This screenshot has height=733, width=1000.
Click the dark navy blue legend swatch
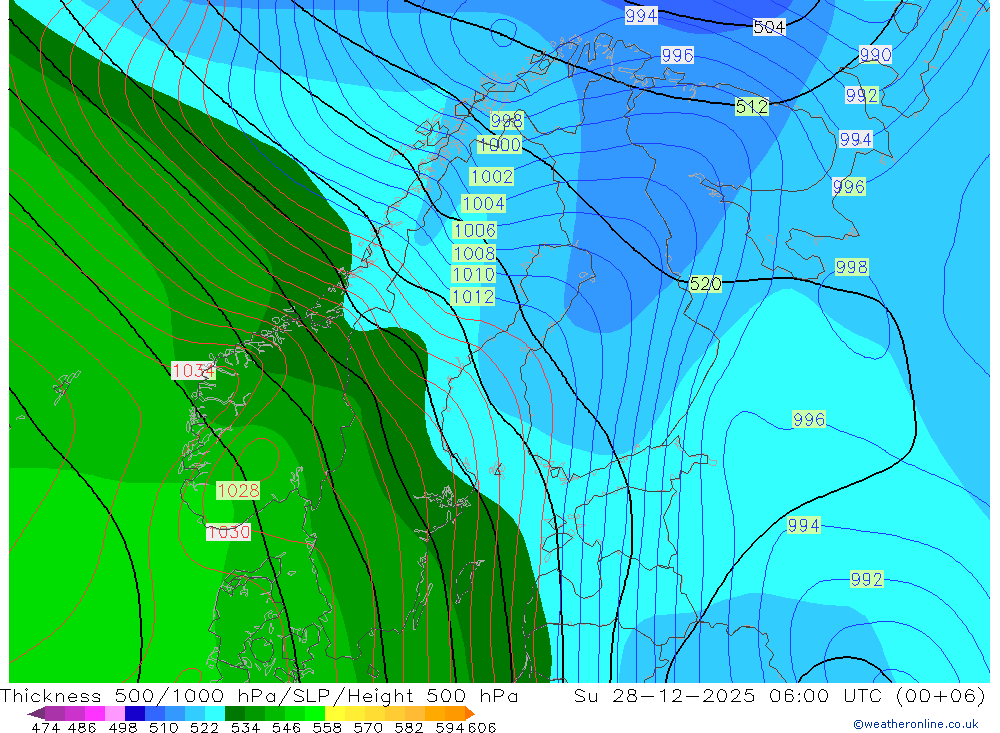[x=135, y=713]
